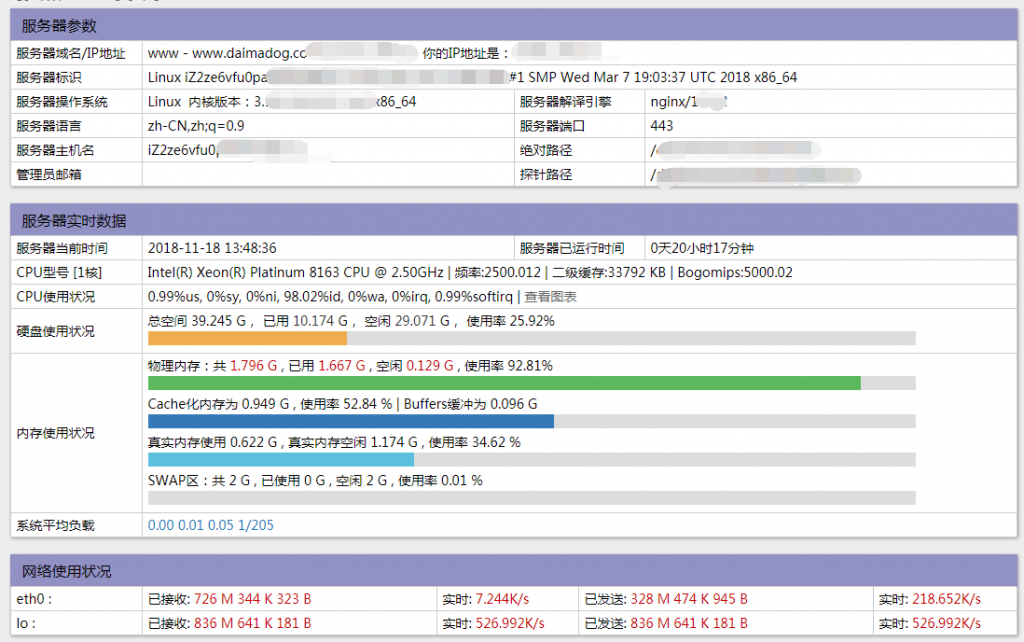Click the 硬盘使用状况 label cell
1024x642 pixels.
[76, 331]
